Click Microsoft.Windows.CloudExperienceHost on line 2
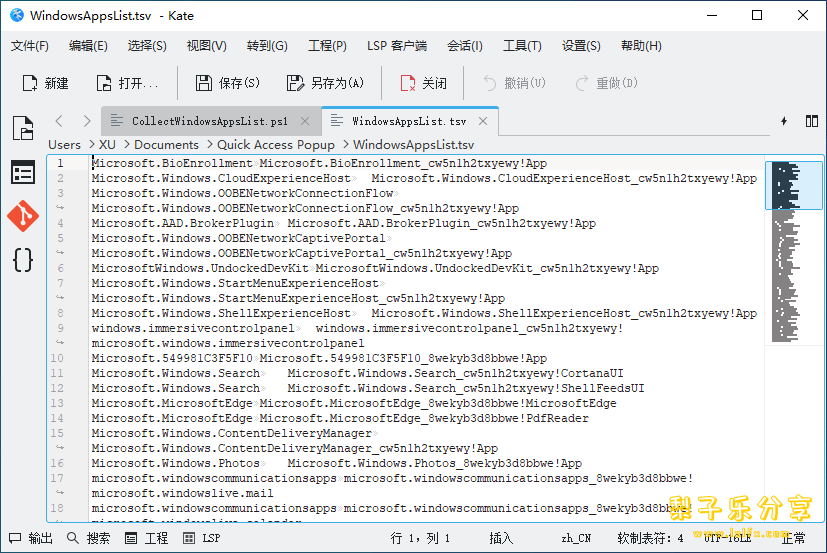 pos(221,178)
